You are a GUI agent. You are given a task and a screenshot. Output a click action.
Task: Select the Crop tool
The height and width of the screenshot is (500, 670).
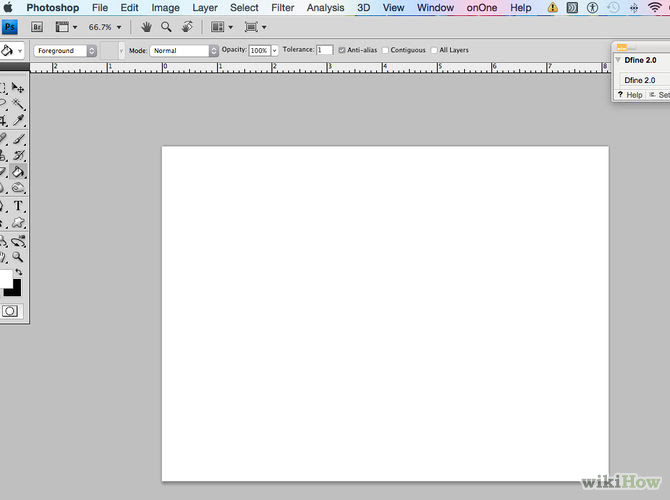click(x=3, y=120)
